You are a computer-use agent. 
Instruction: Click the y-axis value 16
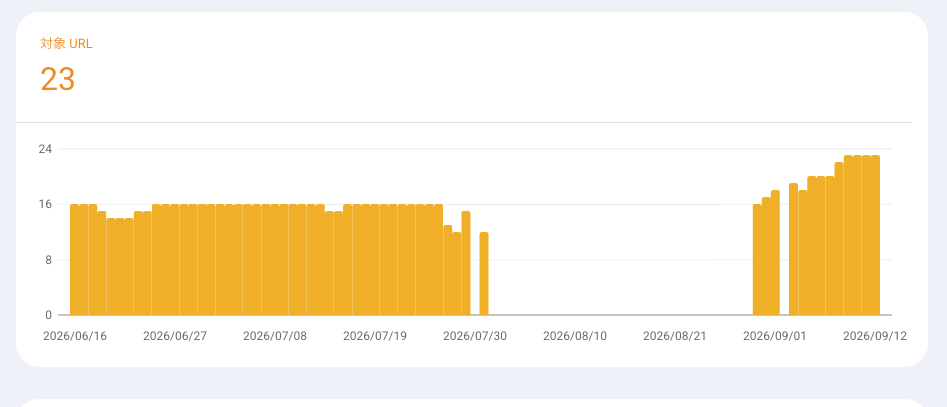[45, 204]
